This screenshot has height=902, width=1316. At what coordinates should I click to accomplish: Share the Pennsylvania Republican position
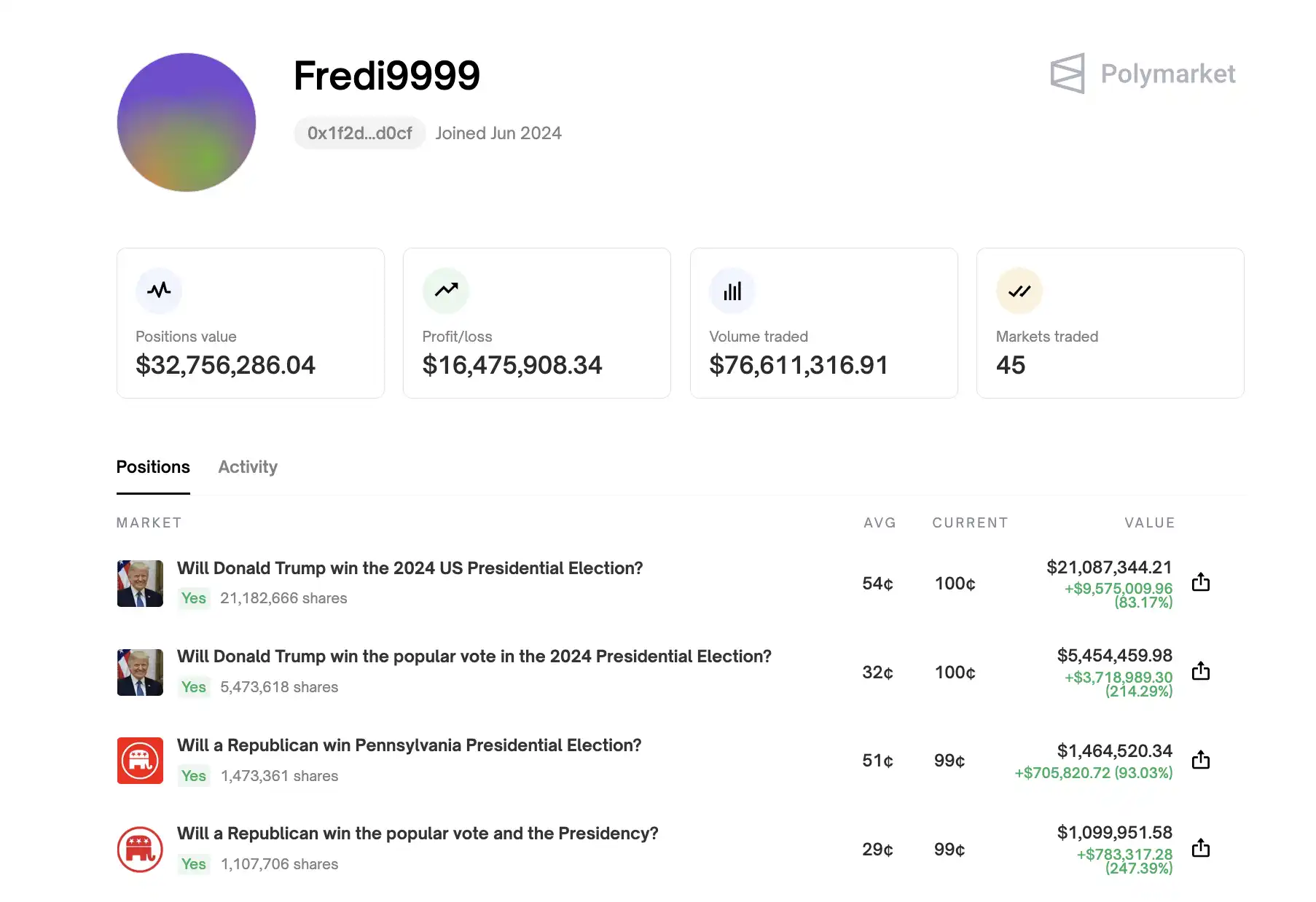1200,760
